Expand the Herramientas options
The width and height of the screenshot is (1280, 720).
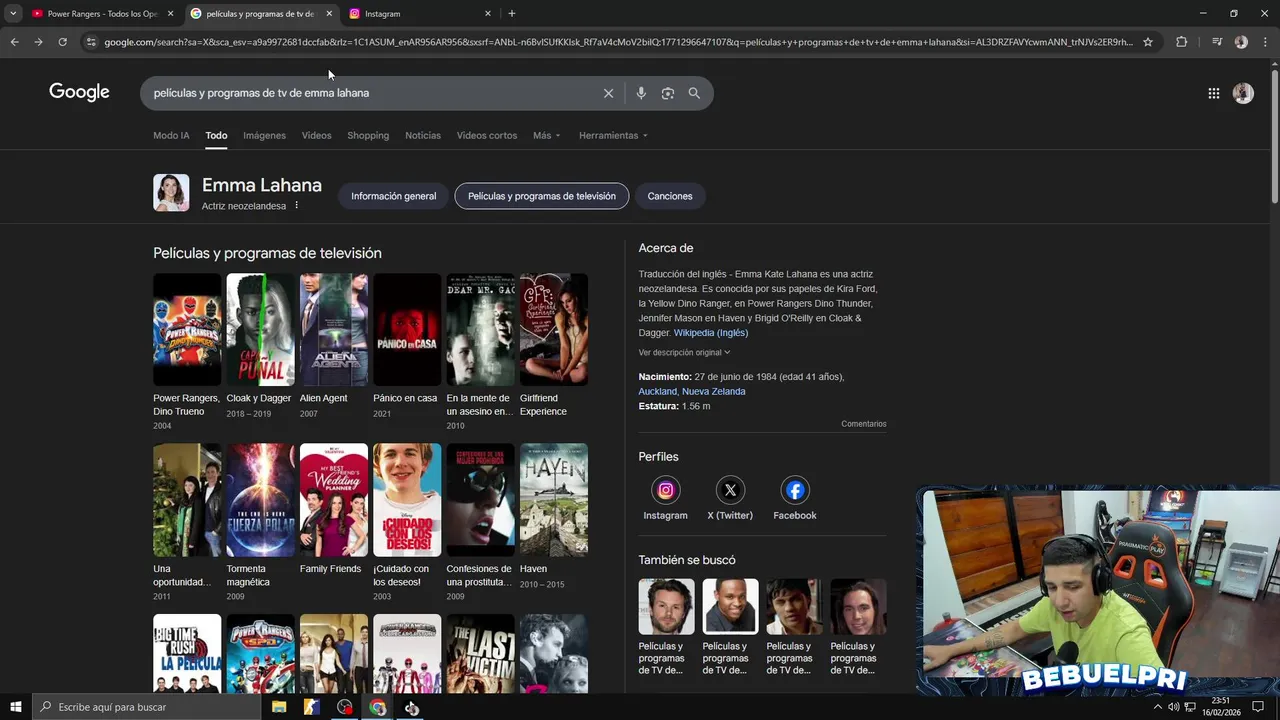pos(613,136)
